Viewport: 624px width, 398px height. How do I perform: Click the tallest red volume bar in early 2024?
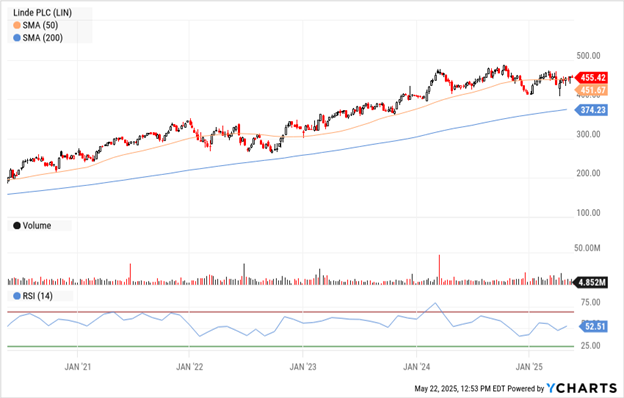pos(439,269)
